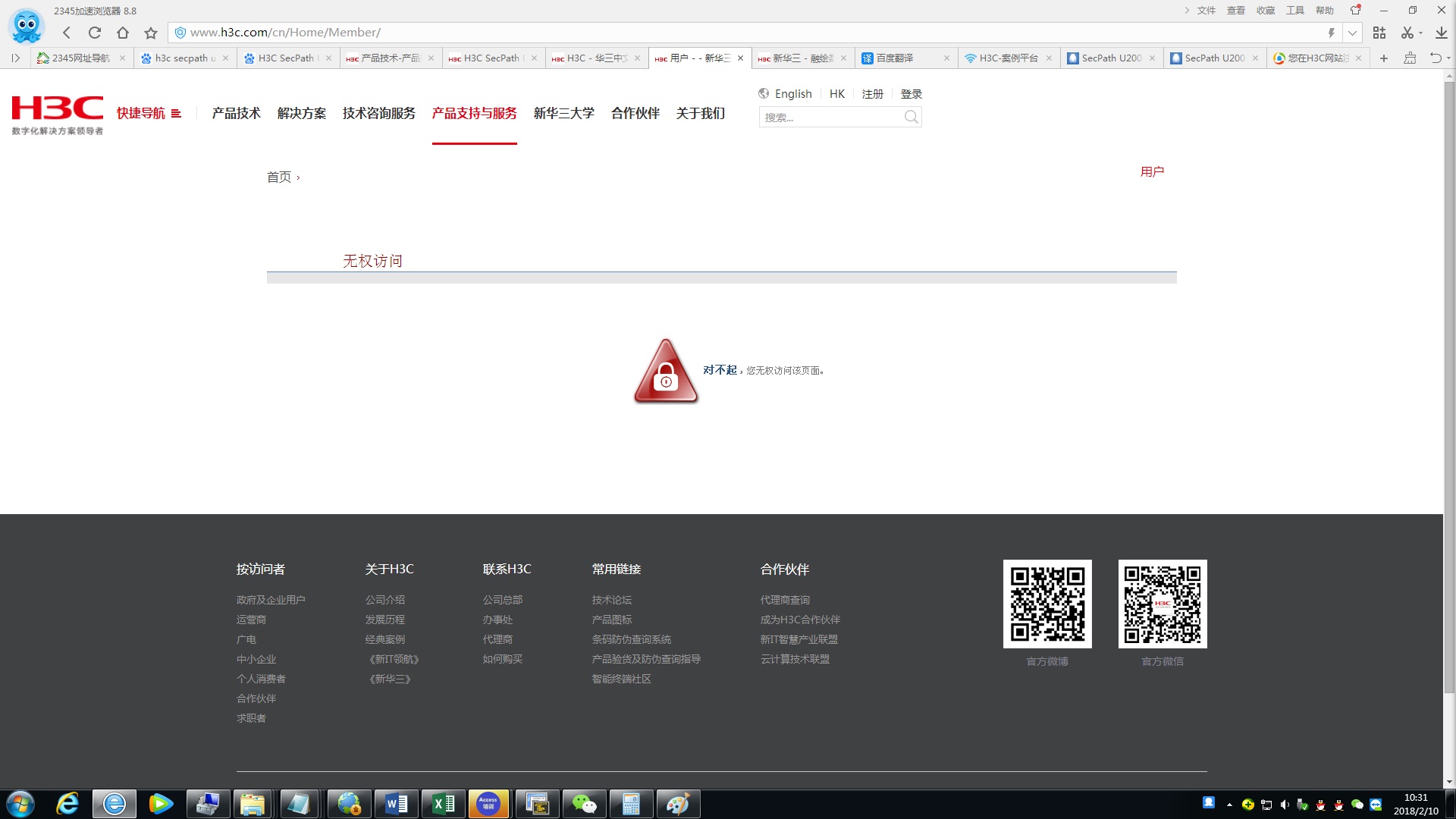Open WeChat from the taskbar
Screen dimensions: 1456x819
pos(583,804)
